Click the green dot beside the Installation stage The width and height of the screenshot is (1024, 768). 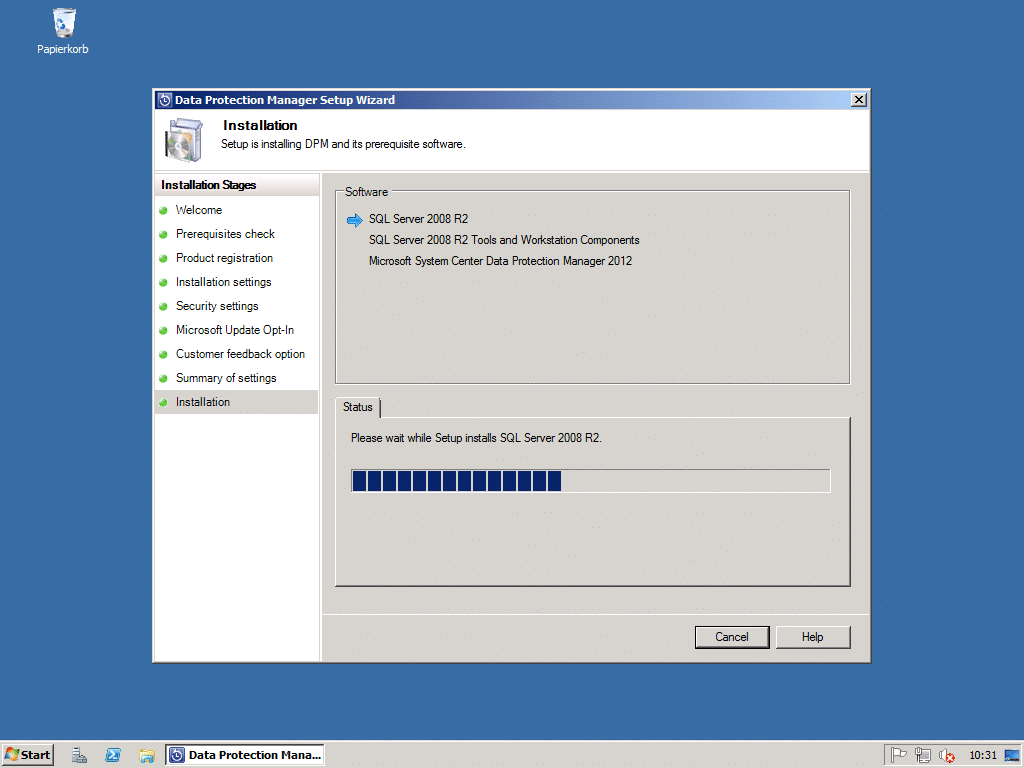pyautogui.click(x=163, y=402)
